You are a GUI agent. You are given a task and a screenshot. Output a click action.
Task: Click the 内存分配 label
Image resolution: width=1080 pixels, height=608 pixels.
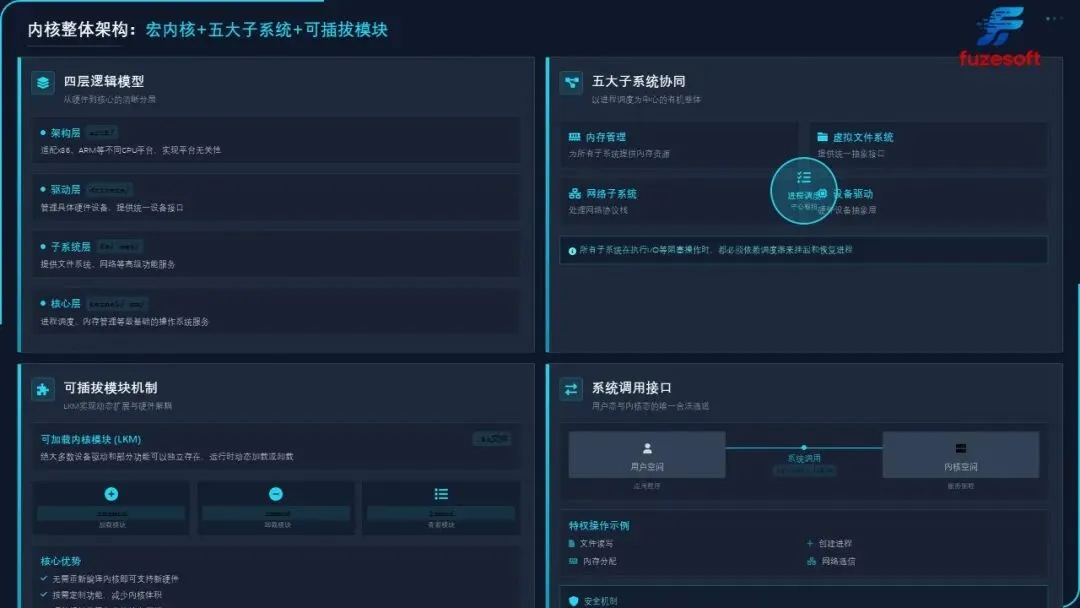coord(600,562)
